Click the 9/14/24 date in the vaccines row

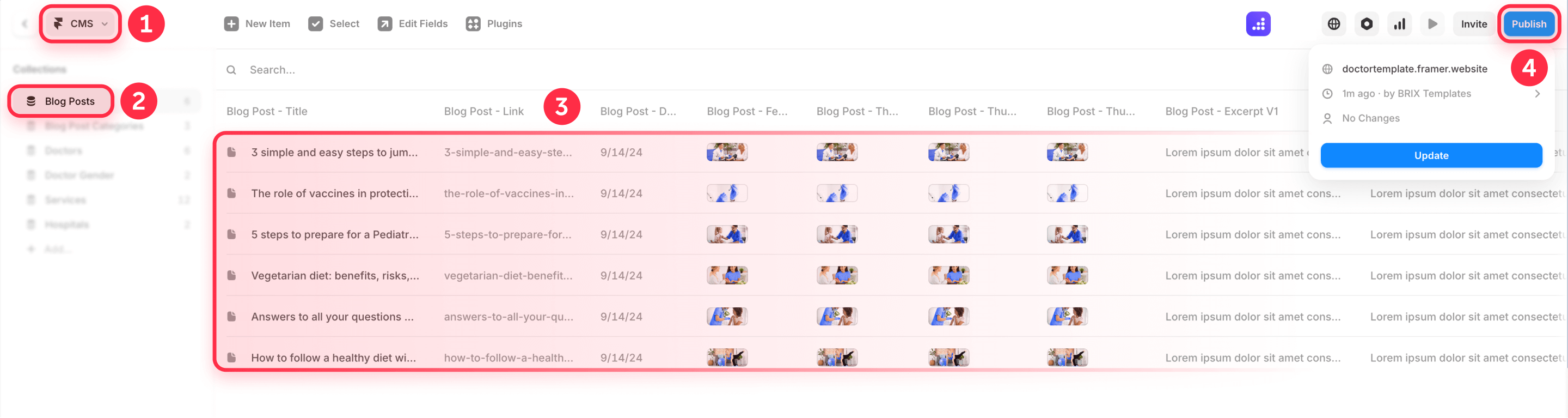621,193
